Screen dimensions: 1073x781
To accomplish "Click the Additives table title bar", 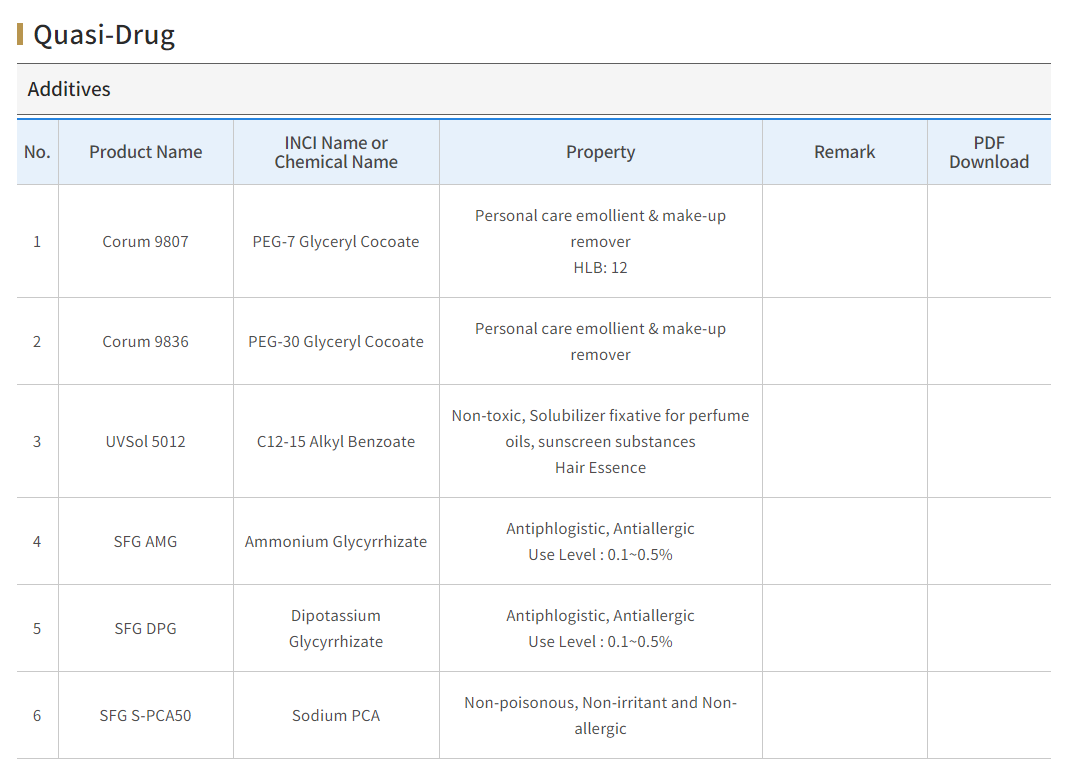I will 69,89.
